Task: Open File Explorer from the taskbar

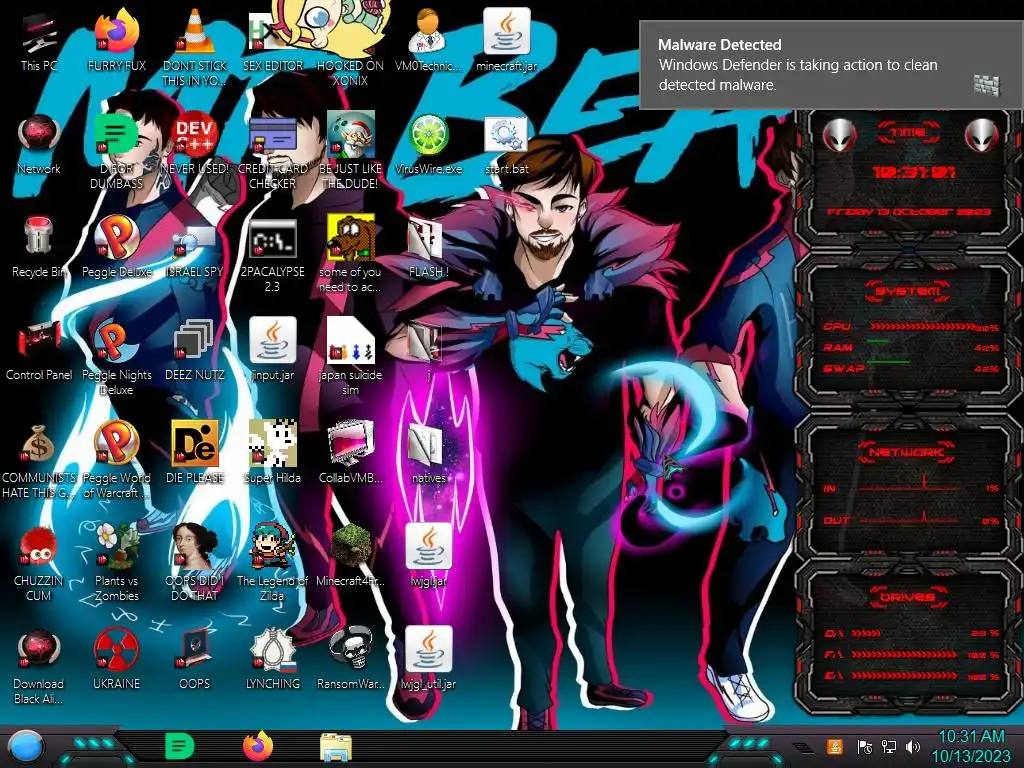Action: coord(336,747)
